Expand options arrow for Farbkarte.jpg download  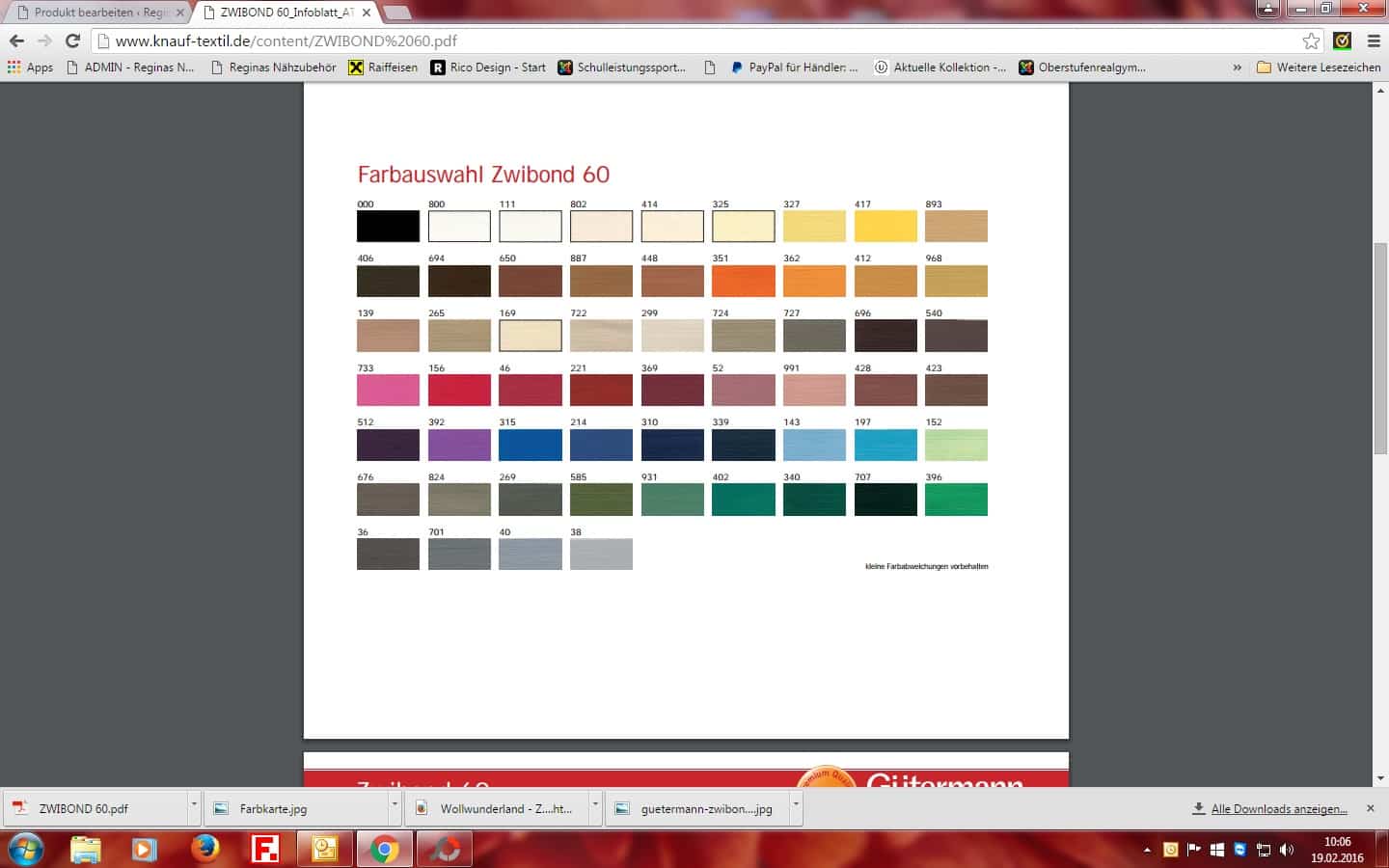point(395,803)
